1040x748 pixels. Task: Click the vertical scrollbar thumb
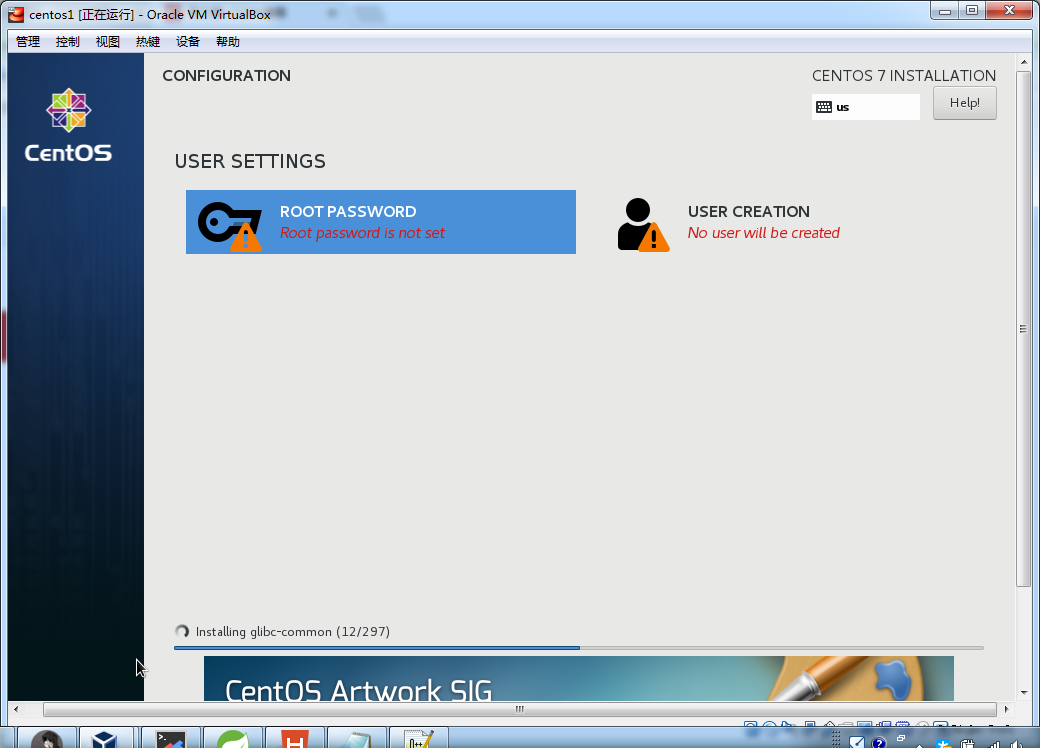point(1023,328)
